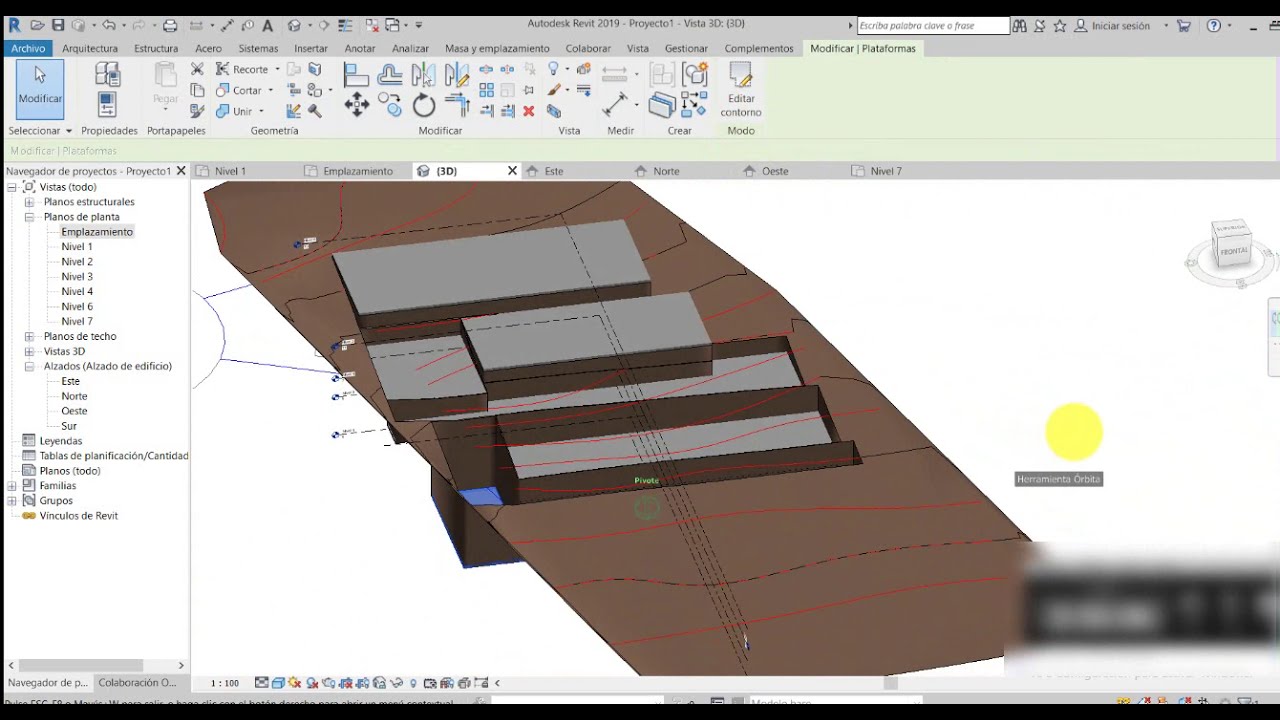
Task: Click Iniciar sesión
Action: [1120, 26]
